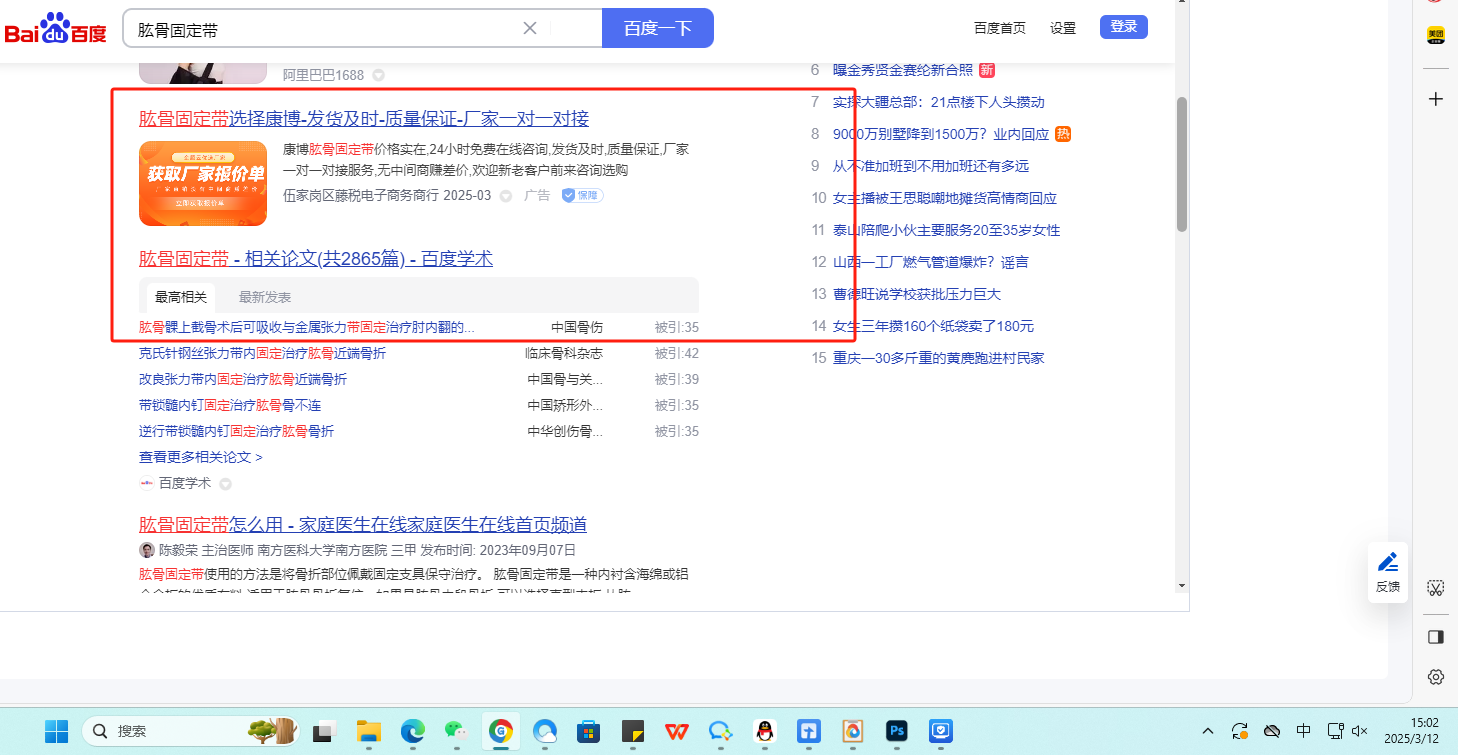Launch WPS Office from taskbar
Viewport: 1458px width, 755px height.
pyautogui.click(x=676, y=731)
